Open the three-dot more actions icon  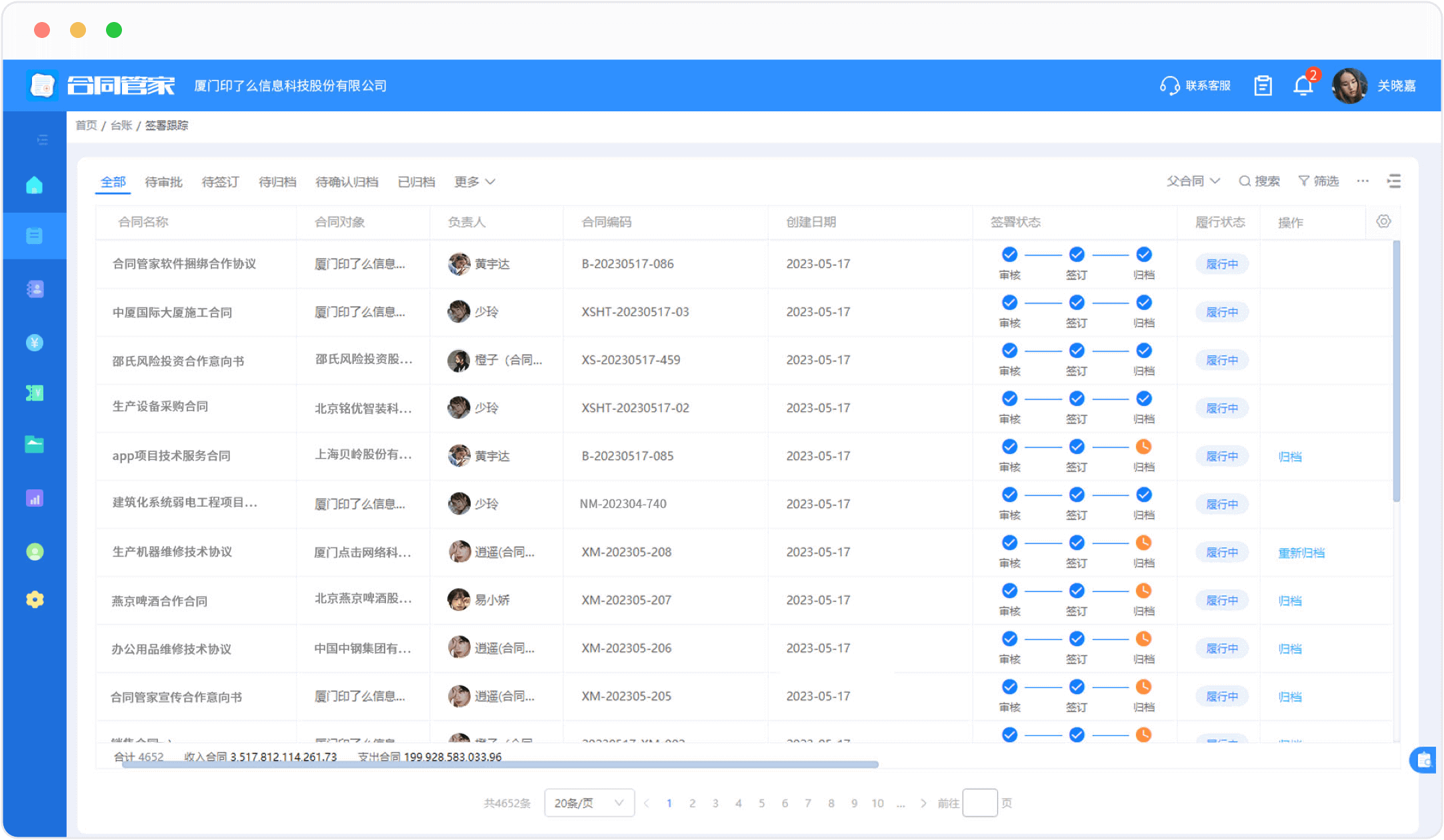(1363, 181)
